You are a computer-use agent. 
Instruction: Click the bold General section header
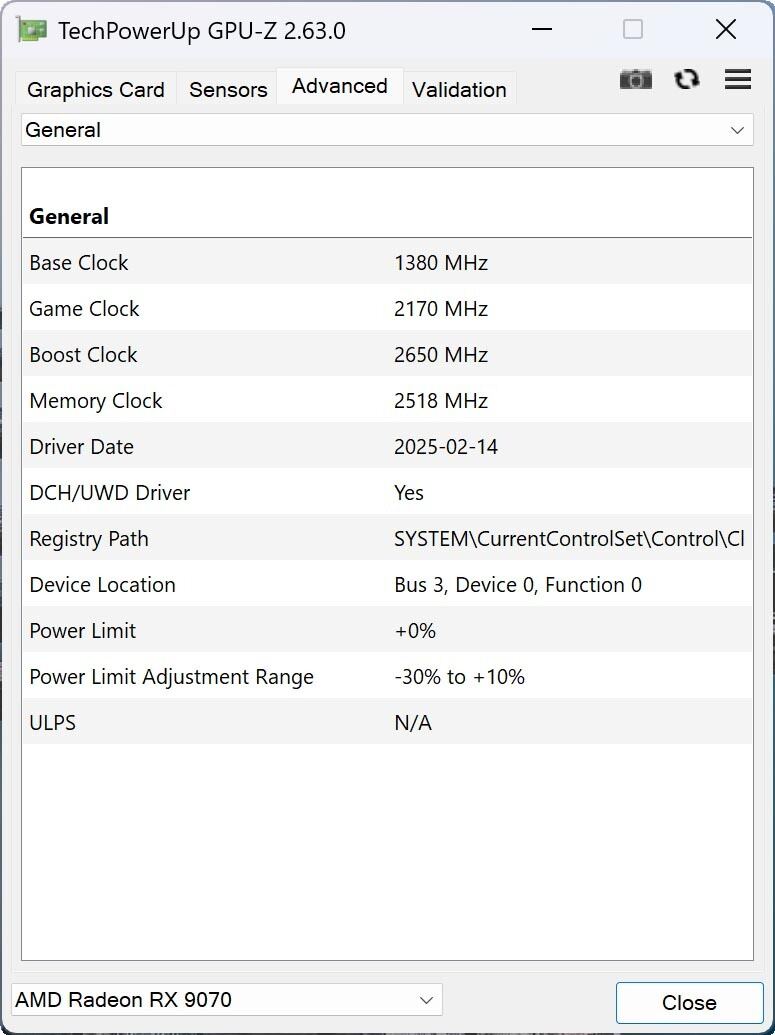tap(69, 217)
